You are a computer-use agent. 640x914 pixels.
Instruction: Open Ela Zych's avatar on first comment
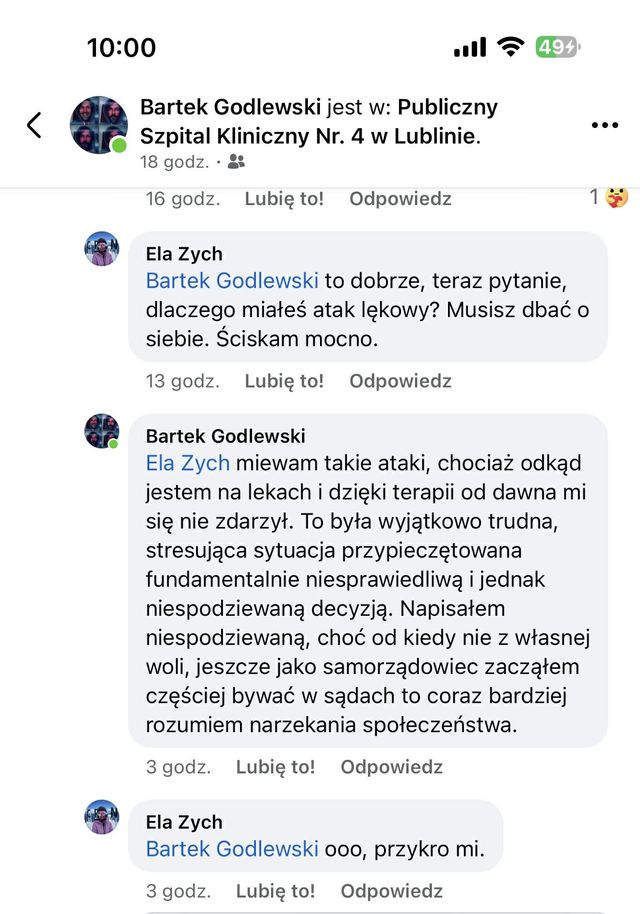pyautogui.click(x=102, y=249)
